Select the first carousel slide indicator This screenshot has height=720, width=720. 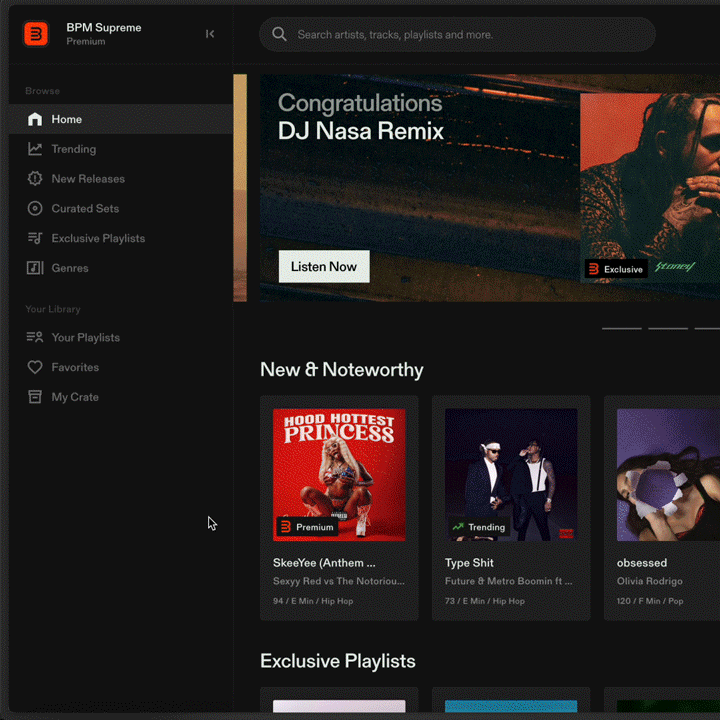pyautogui.click(x=622, y=329)
